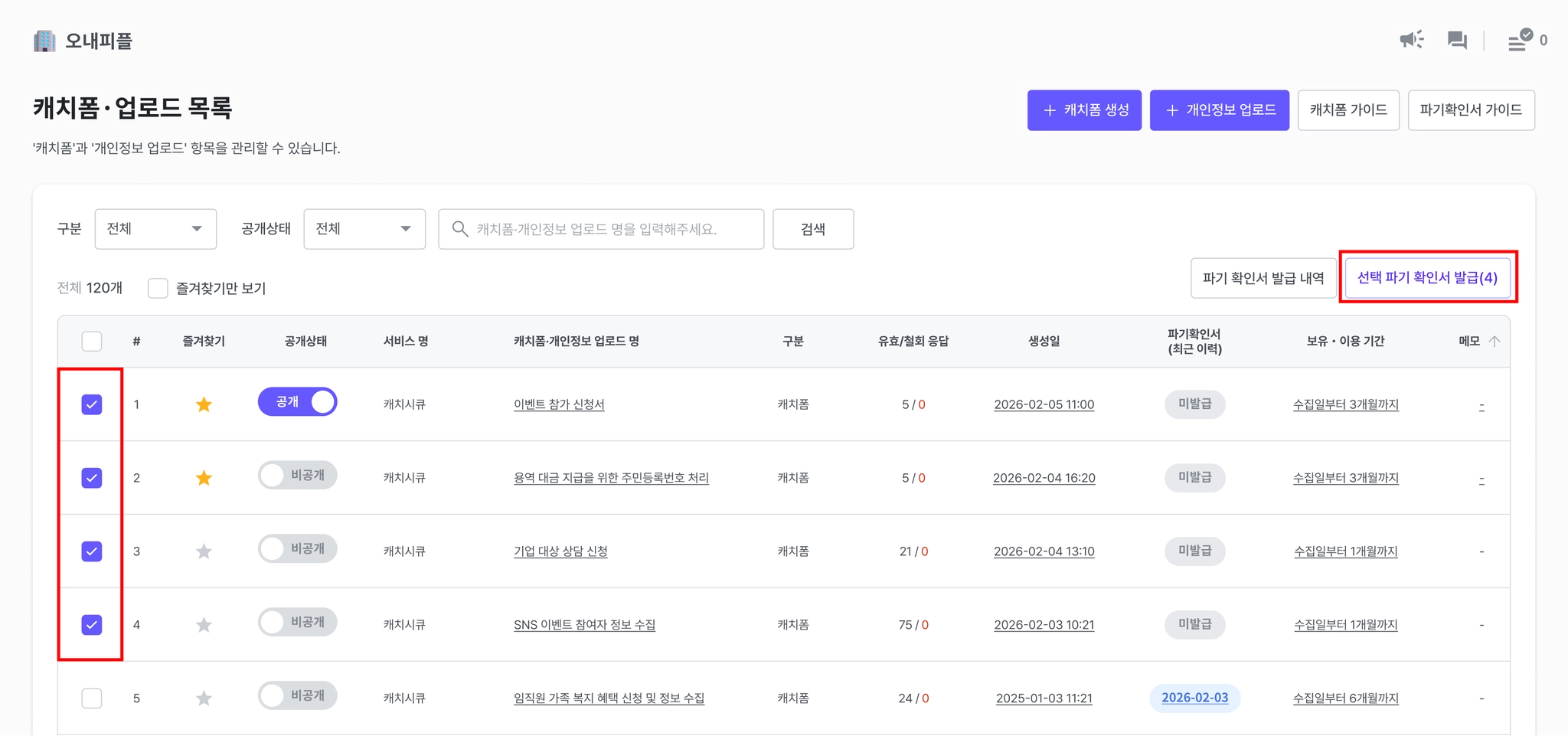Open the 용역 대금 지급 주민등록번호 처리 link
Screen dimensions: 1568x736
point(611,478)
